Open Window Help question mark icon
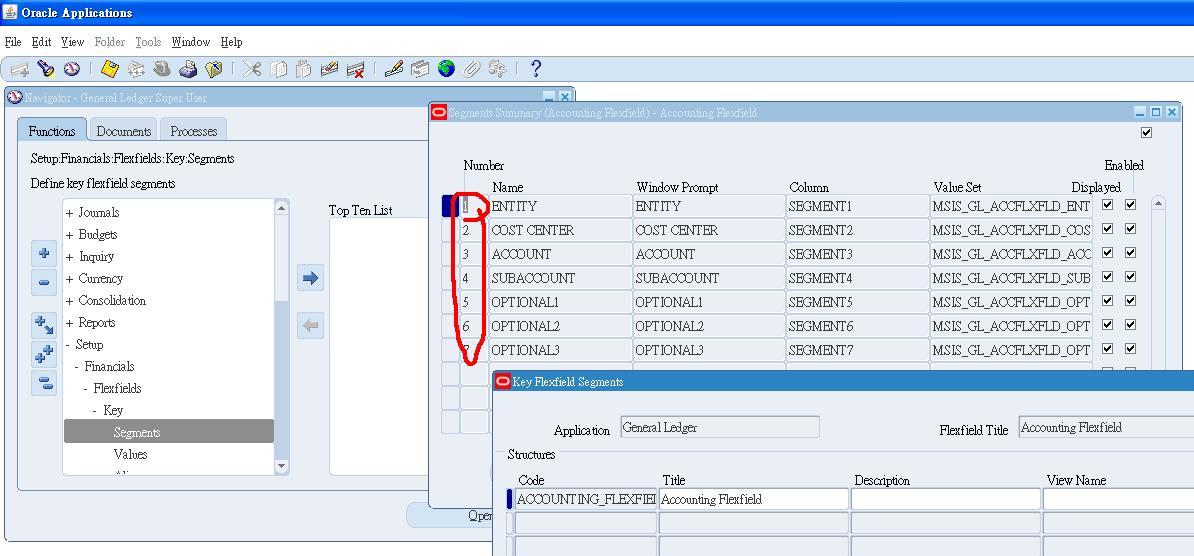The width and height of the screenshot is (1194, 556). [535, 69]
